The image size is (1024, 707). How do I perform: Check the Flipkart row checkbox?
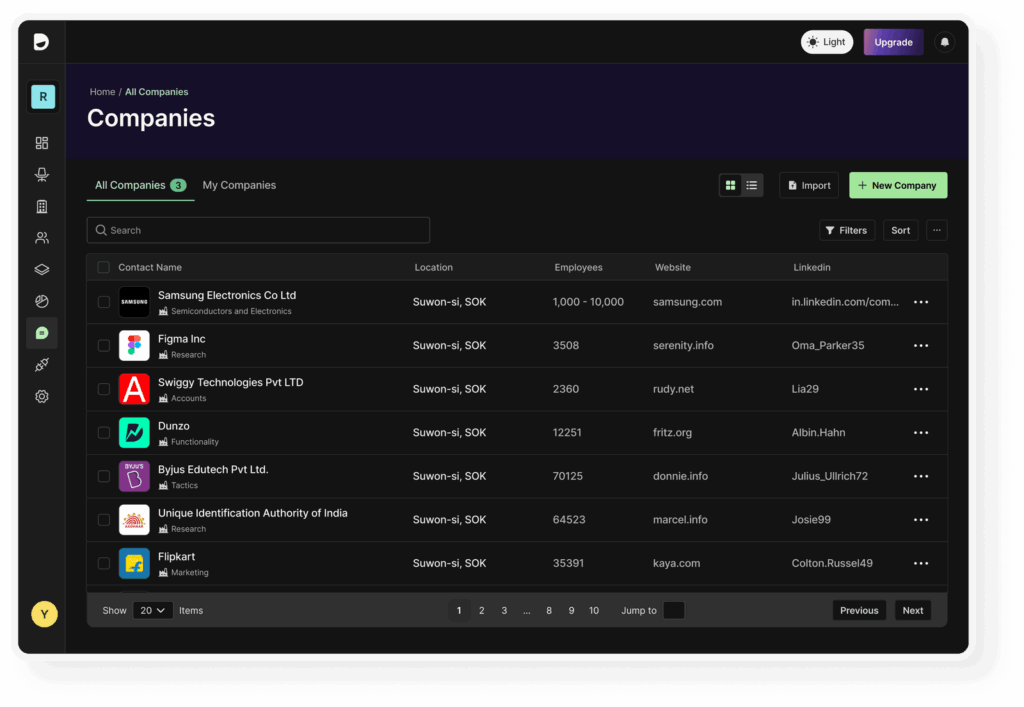coord(103,563)
